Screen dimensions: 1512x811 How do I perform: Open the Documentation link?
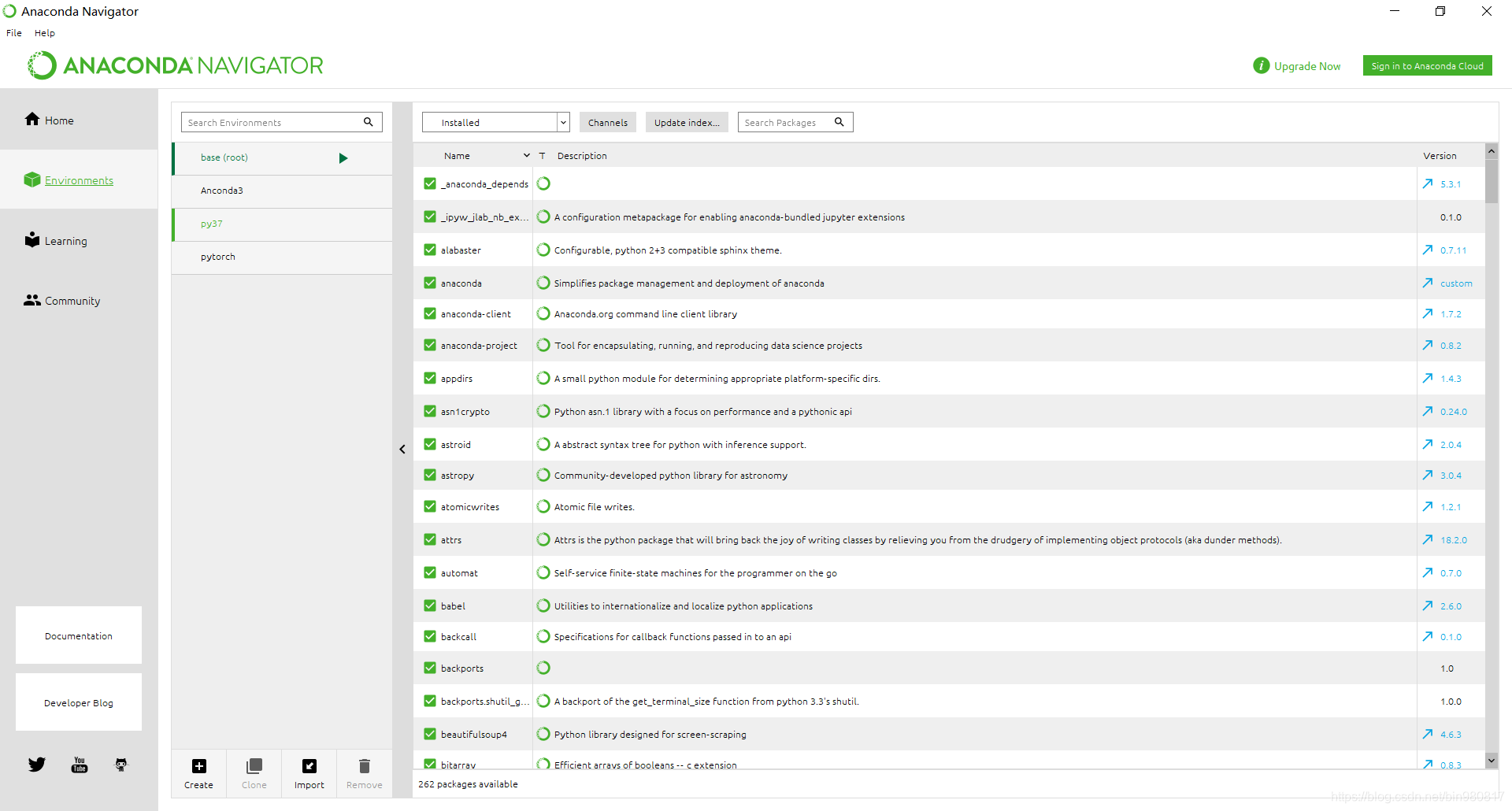point(79,635)
